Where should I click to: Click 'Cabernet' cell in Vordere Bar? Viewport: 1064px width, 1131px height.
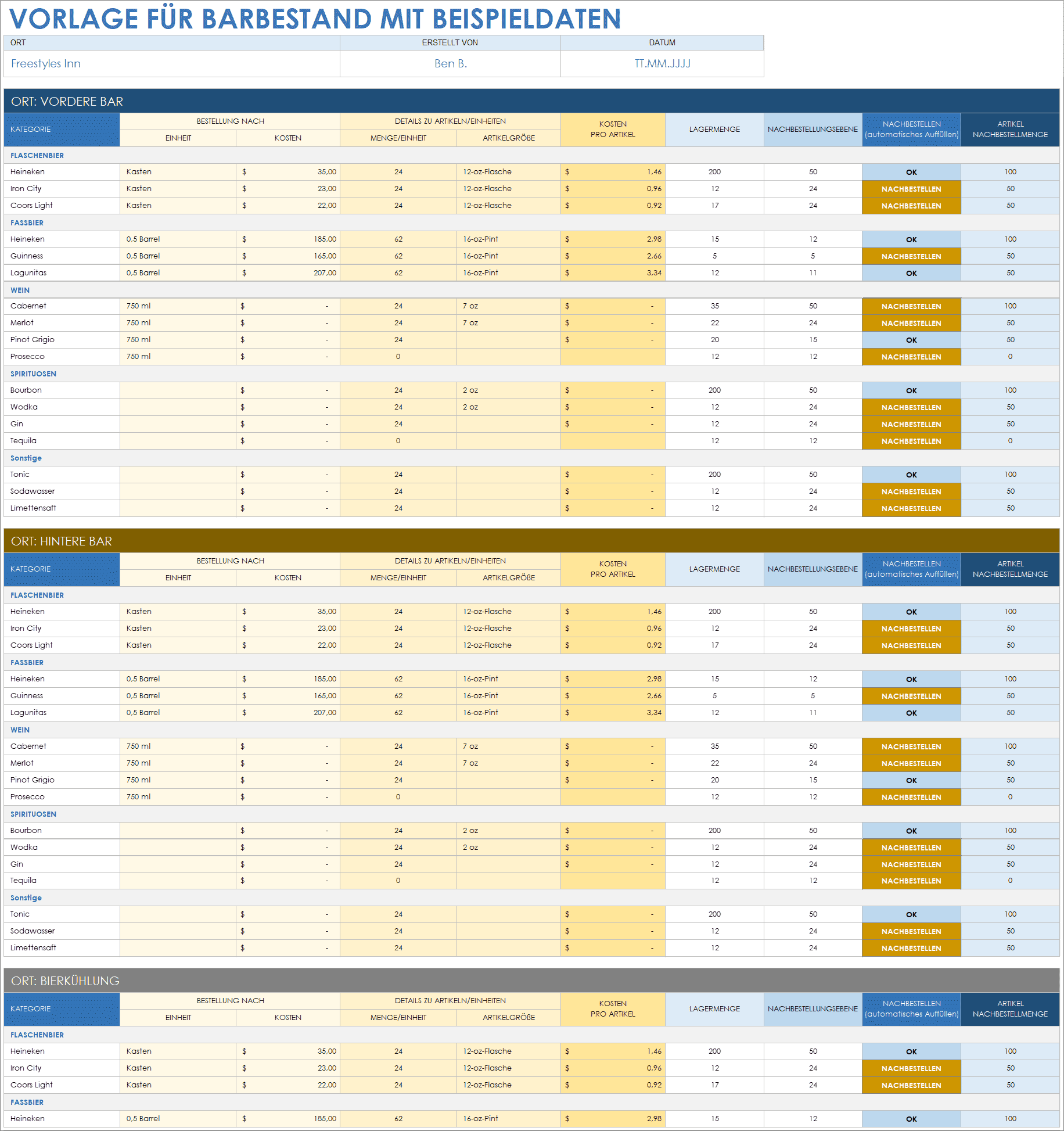point(62,306)
